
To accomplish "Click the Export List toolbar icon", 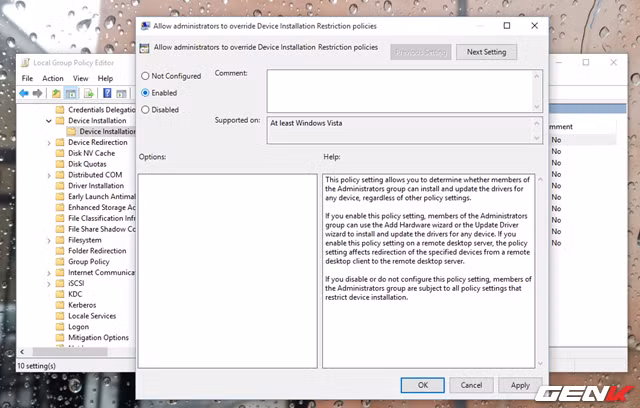I will [89, 93].
